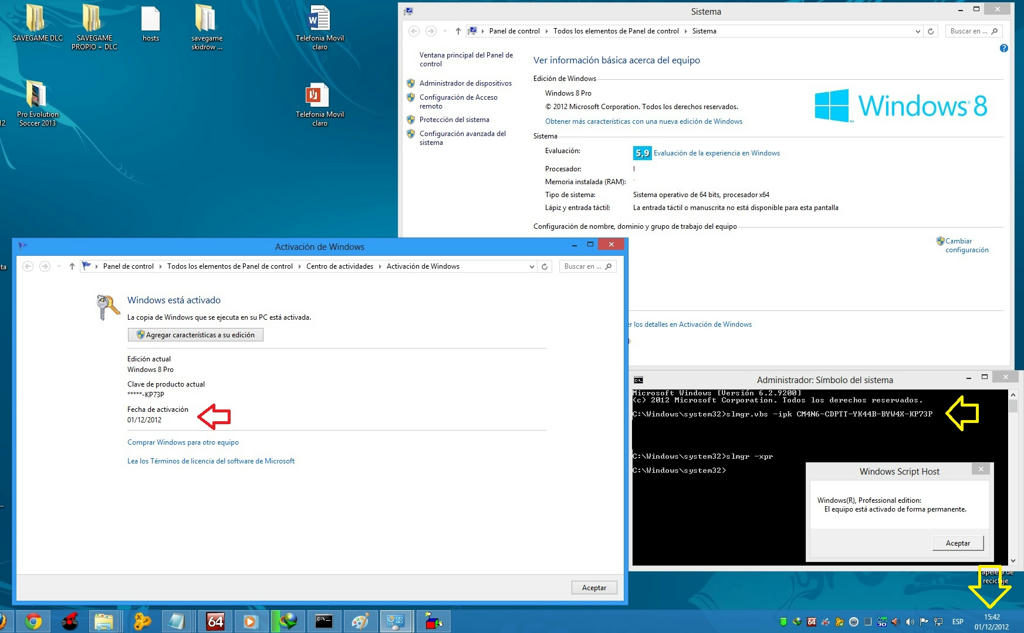1024x633 pixels.
Task: Open 'Ventana principal del Panel de control'
Action: point(466,59)
